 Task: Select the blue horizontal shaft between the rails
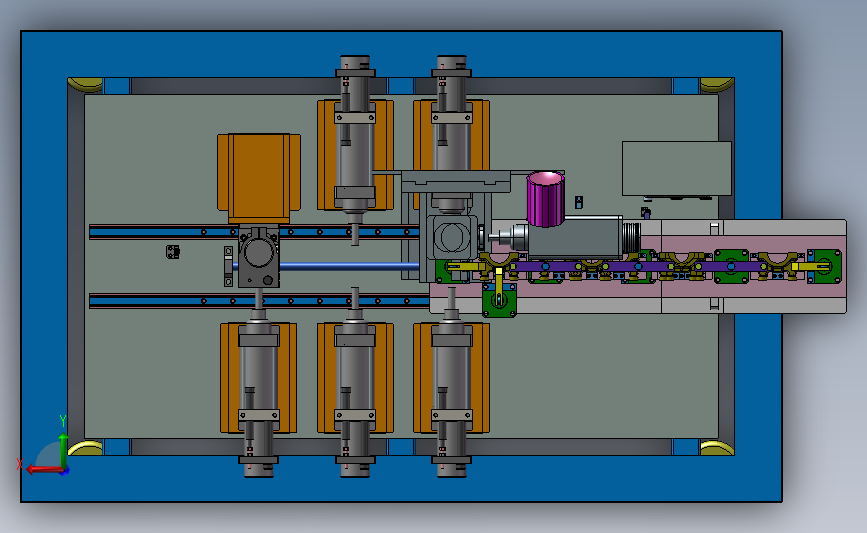(x=348, y=266)
